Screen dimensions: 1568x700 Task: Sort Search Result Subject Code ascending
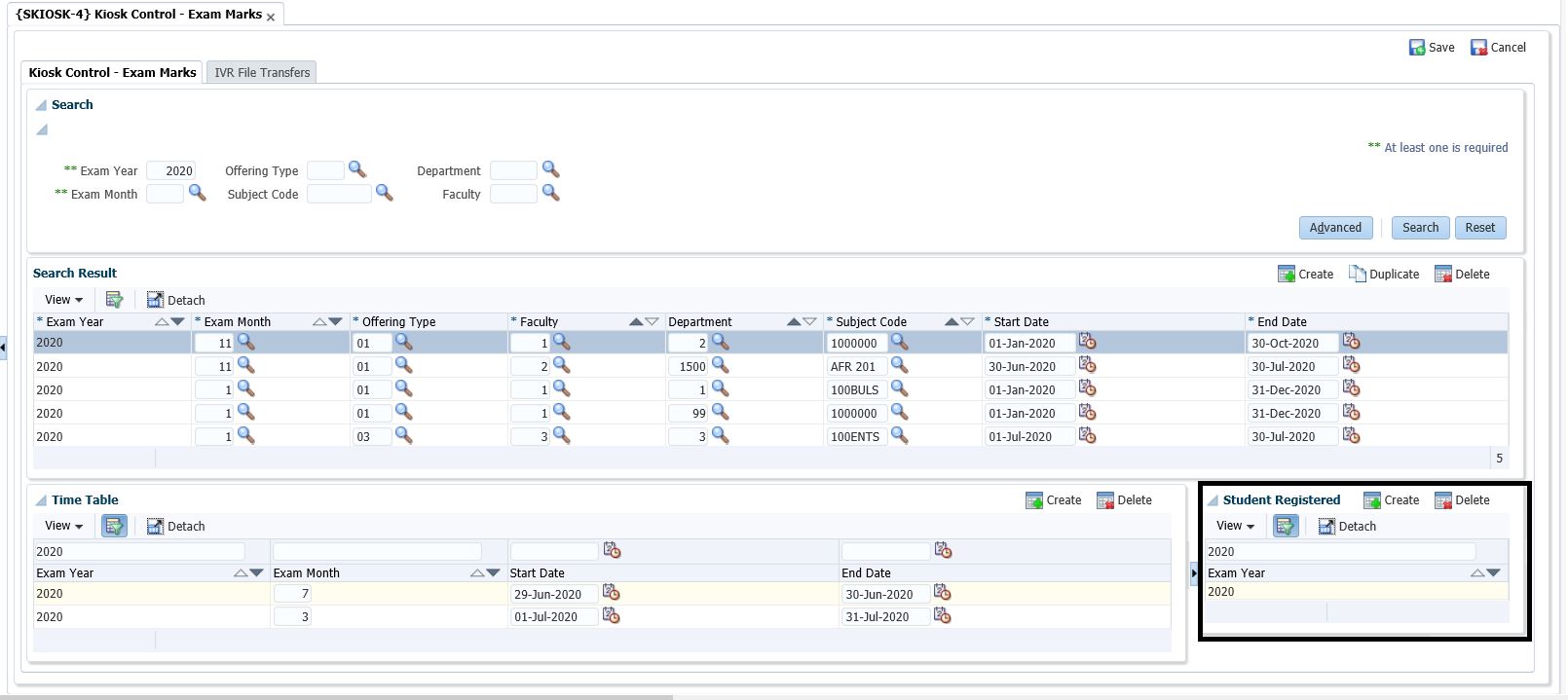[952, 321]
